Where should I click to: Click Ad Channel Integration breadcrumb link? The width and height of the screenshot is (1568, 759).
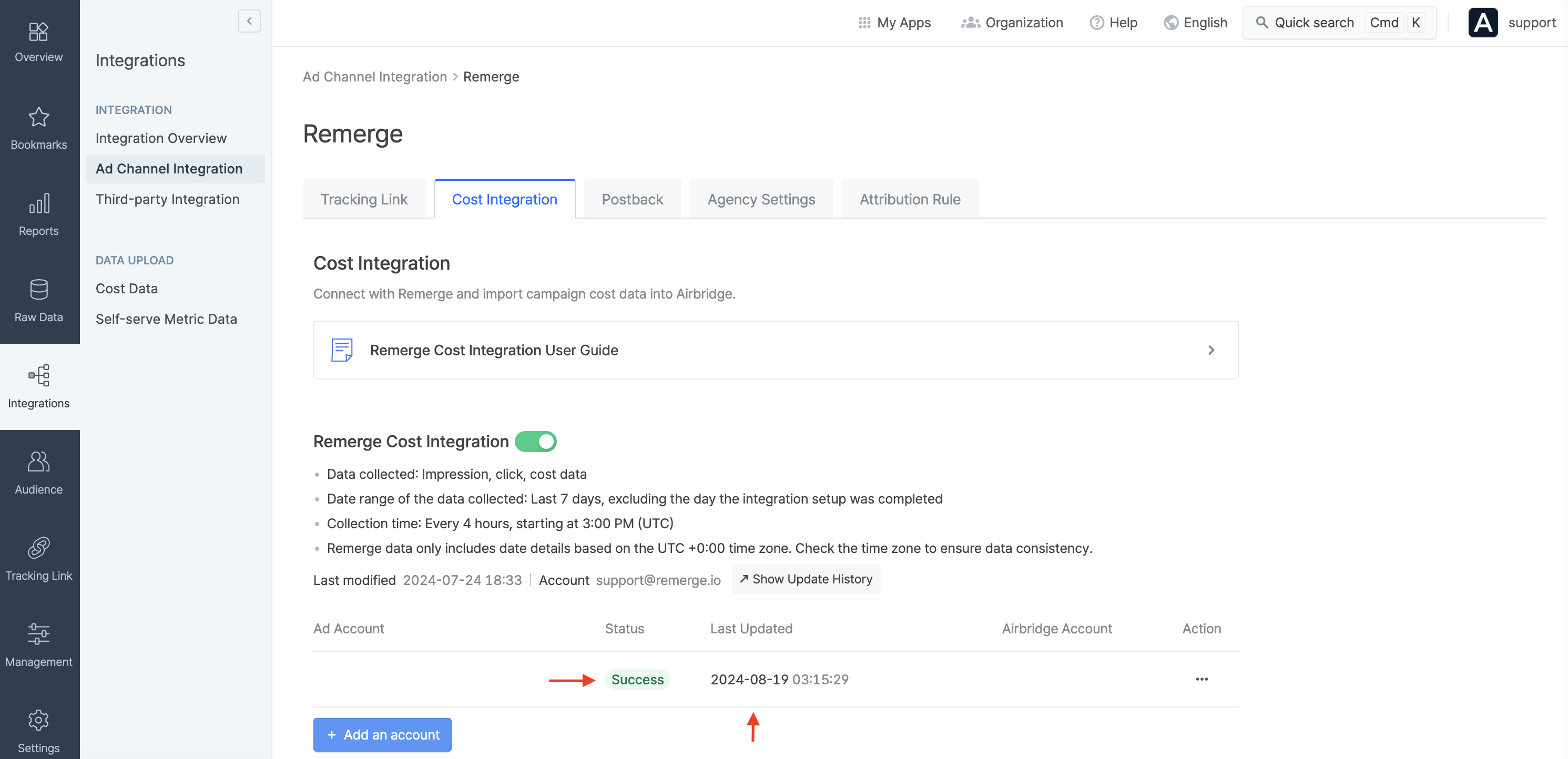click(374, 77)
